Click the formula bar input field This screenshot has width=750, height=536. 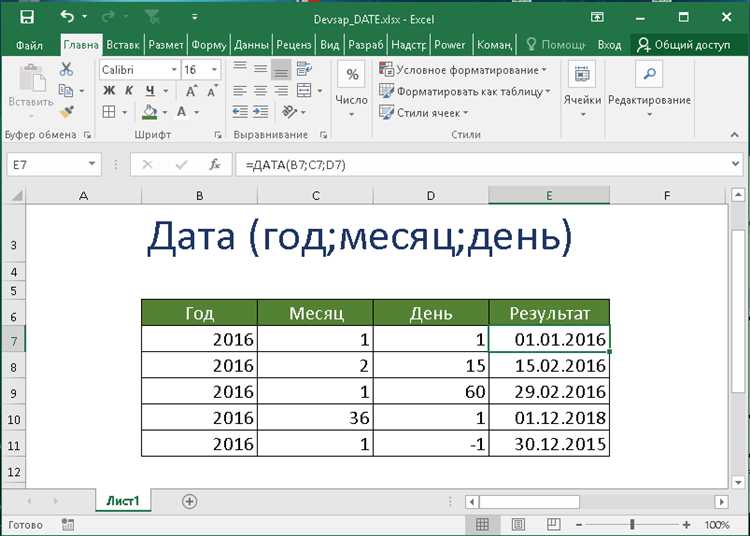click(x=482, y=164)
